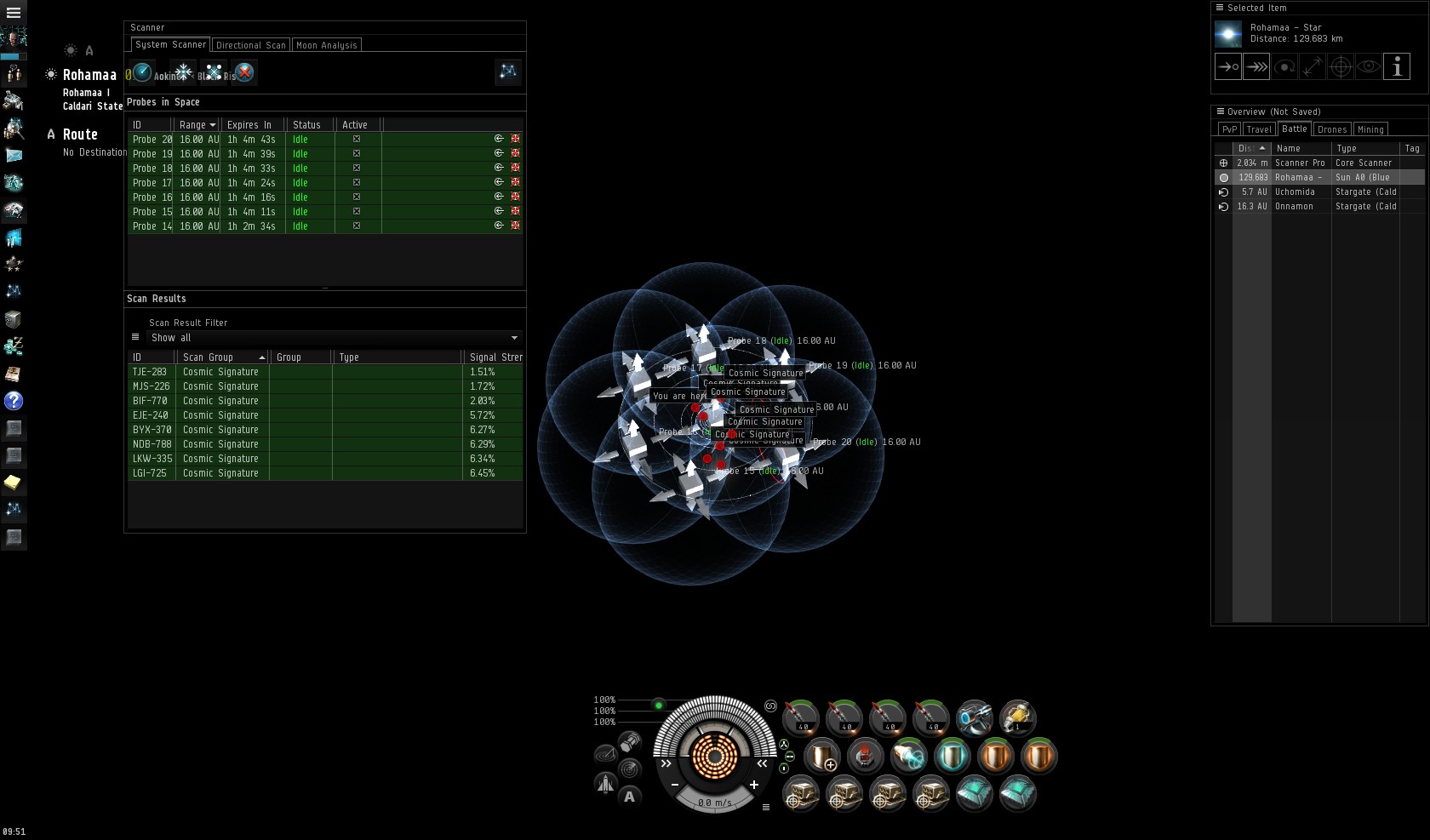
Task: Switch to the System Scanner tab
Action: 170,44
